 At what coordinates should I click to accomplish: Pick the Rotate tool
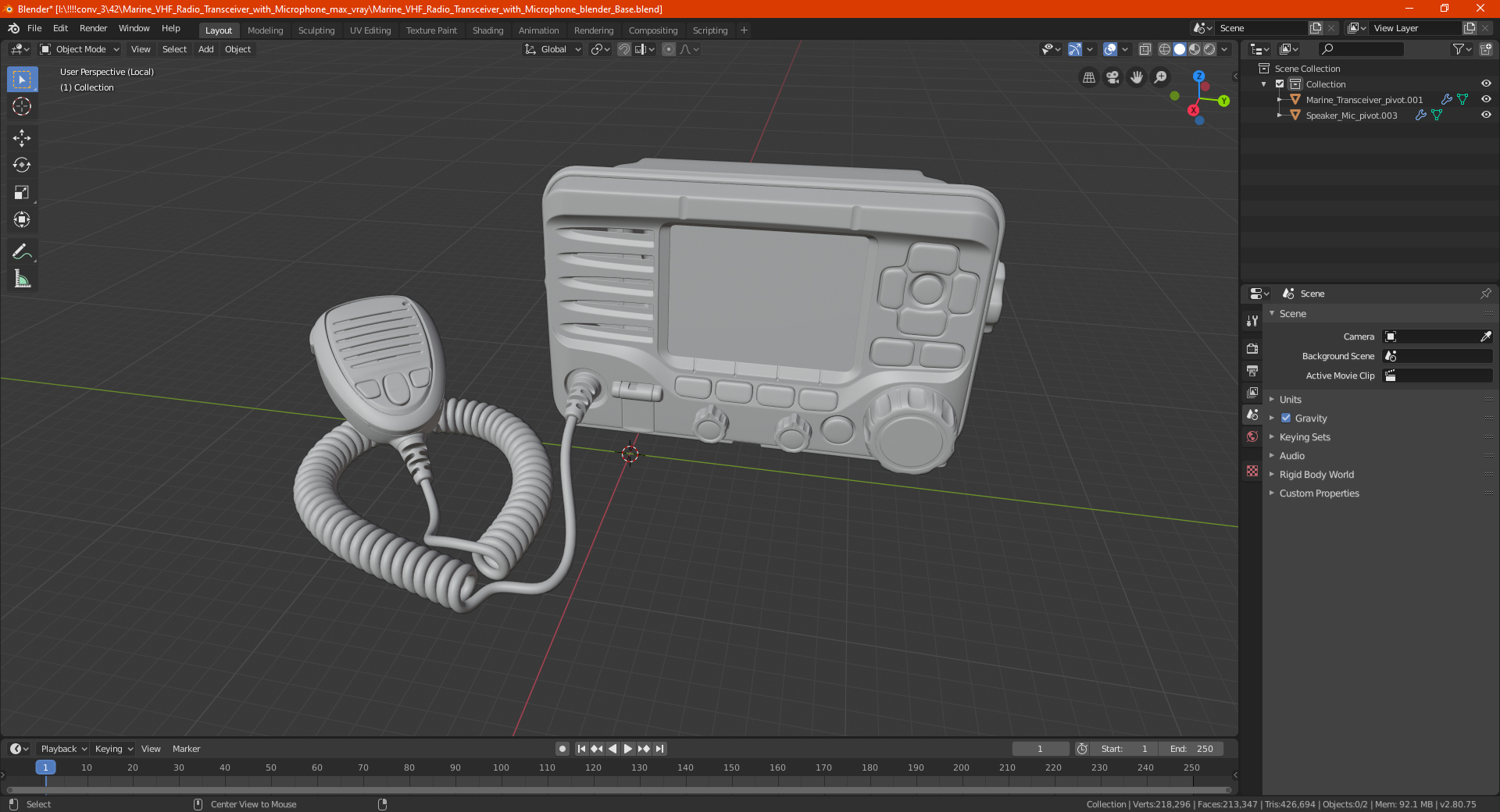pyautogui.click(x=22, y=165)
